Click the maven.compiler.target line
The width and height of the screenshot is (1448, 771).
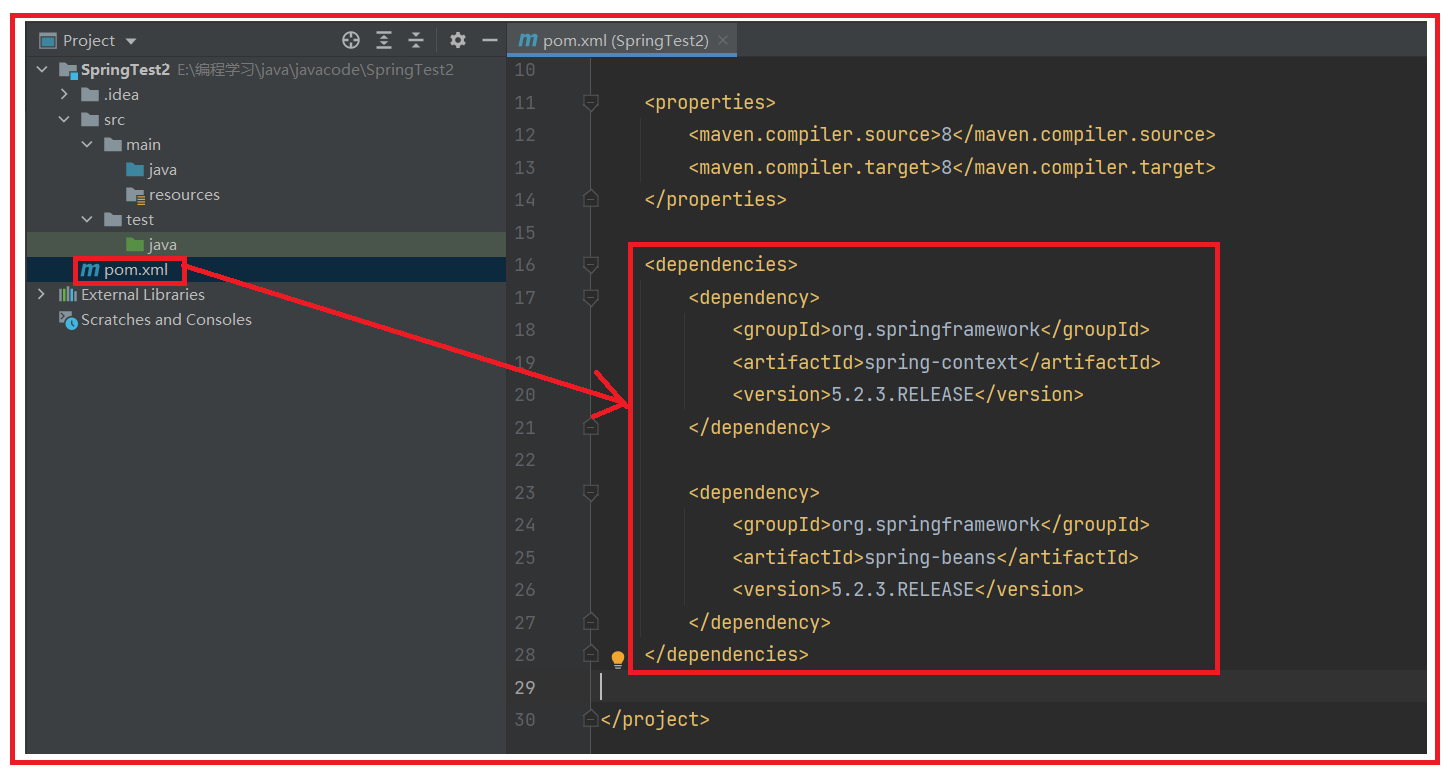click(x=952, y=167)
